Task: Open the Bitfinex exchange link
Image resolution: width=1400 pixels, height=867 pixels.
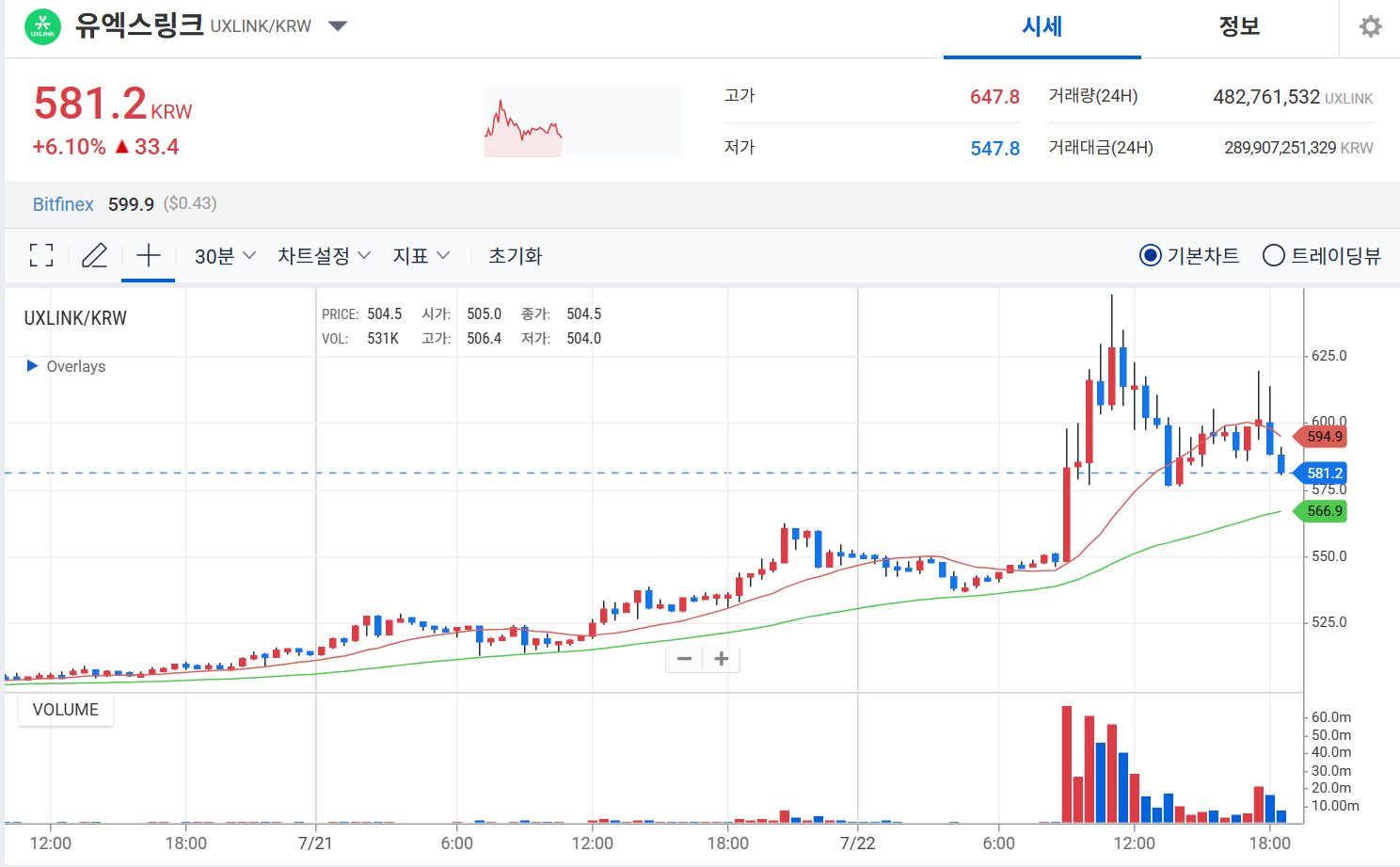Action: click(63, 204)
